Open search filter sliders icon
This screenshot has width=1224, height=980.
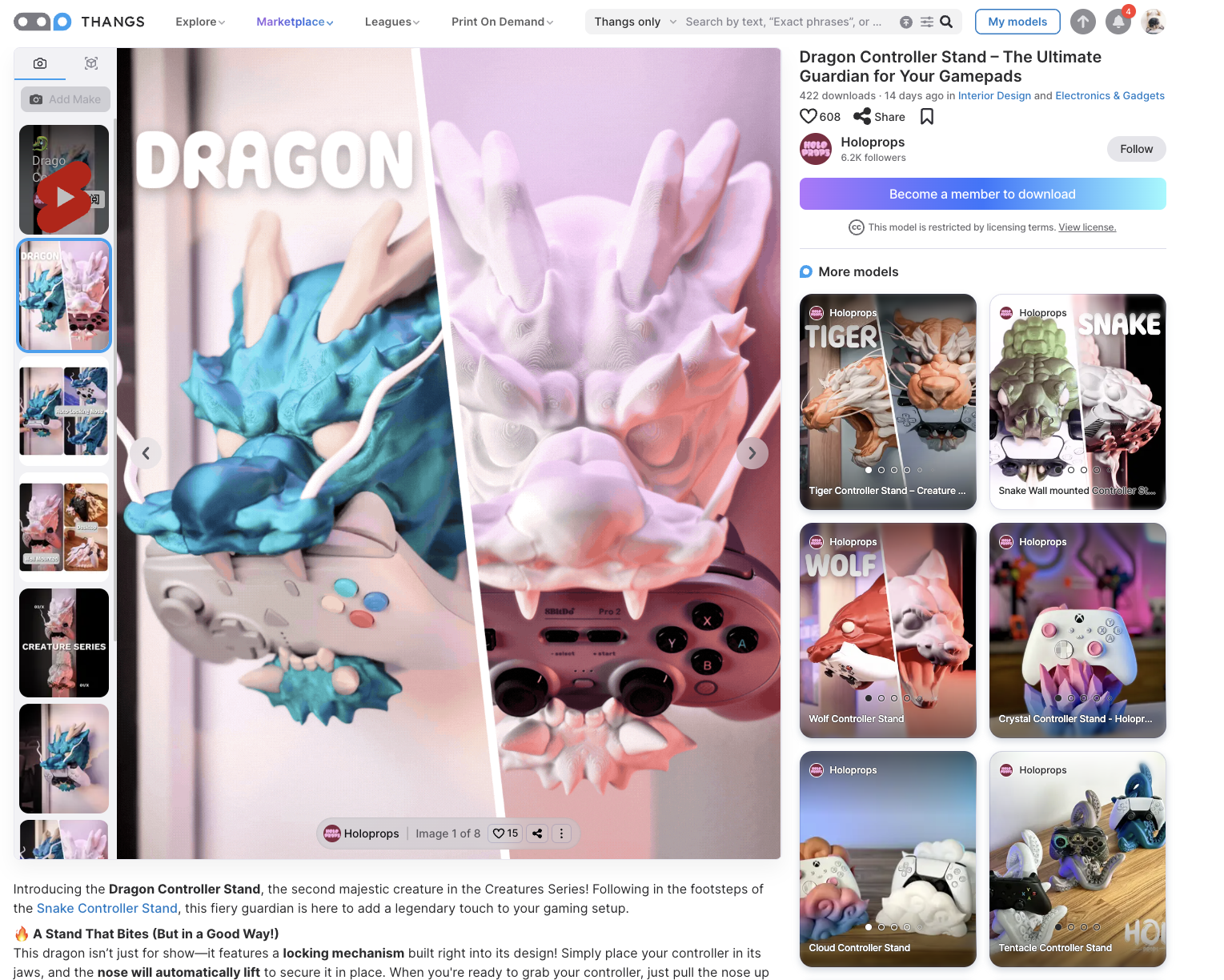pos(927,22)
